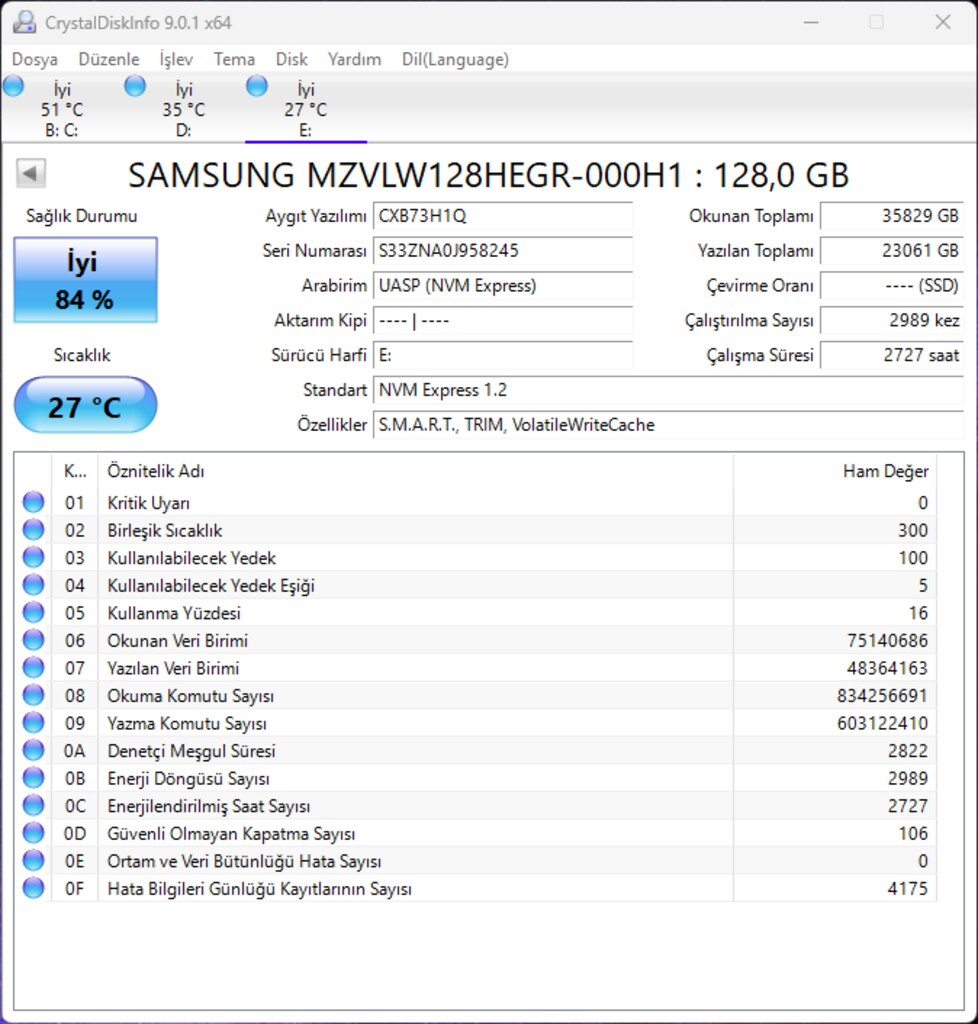Click the Yazılan Toplamı value 23061 GB

[x=892, y=251]
